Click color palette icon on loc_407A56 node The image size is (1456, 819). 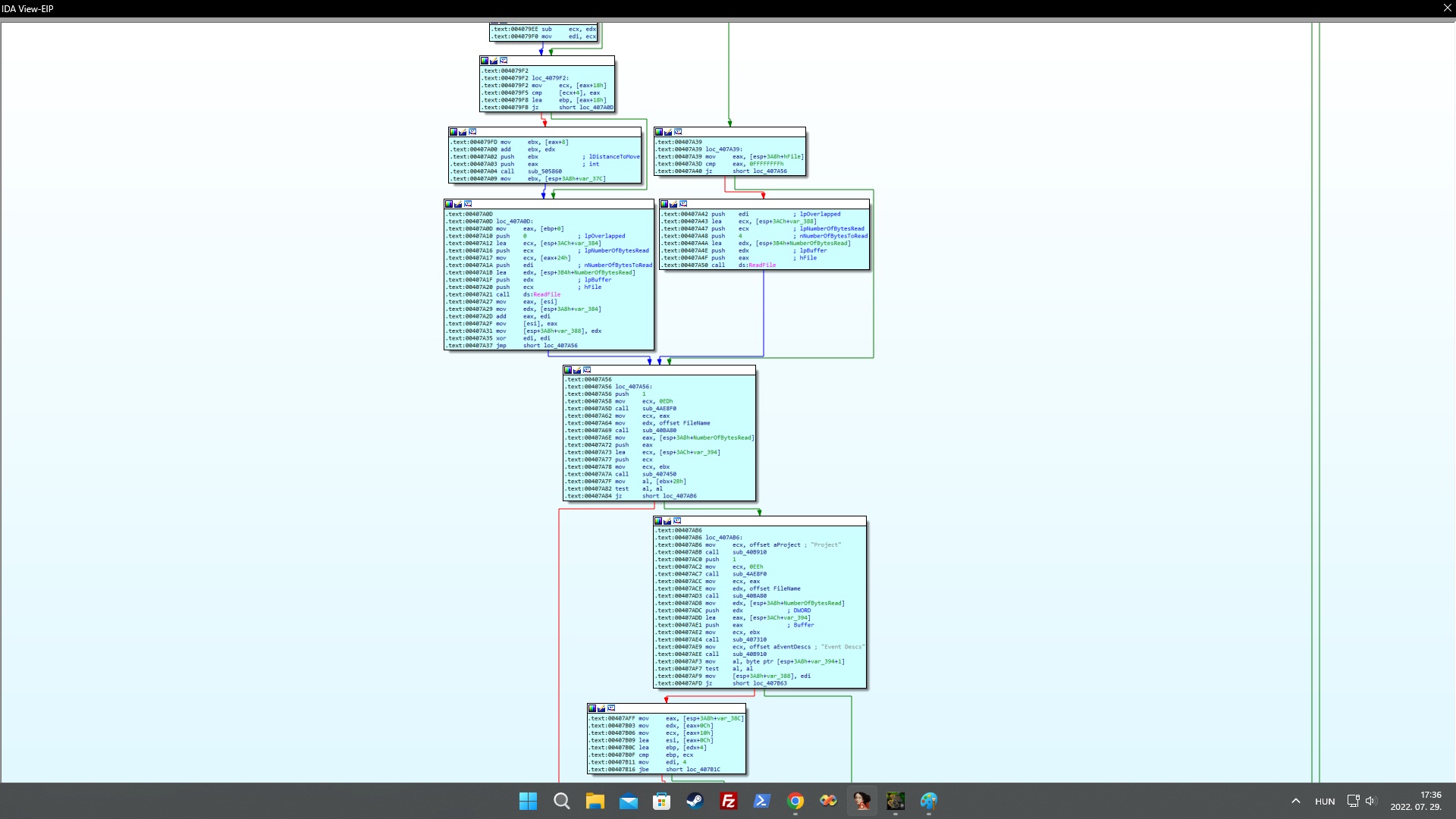click(x=568, y=370)
